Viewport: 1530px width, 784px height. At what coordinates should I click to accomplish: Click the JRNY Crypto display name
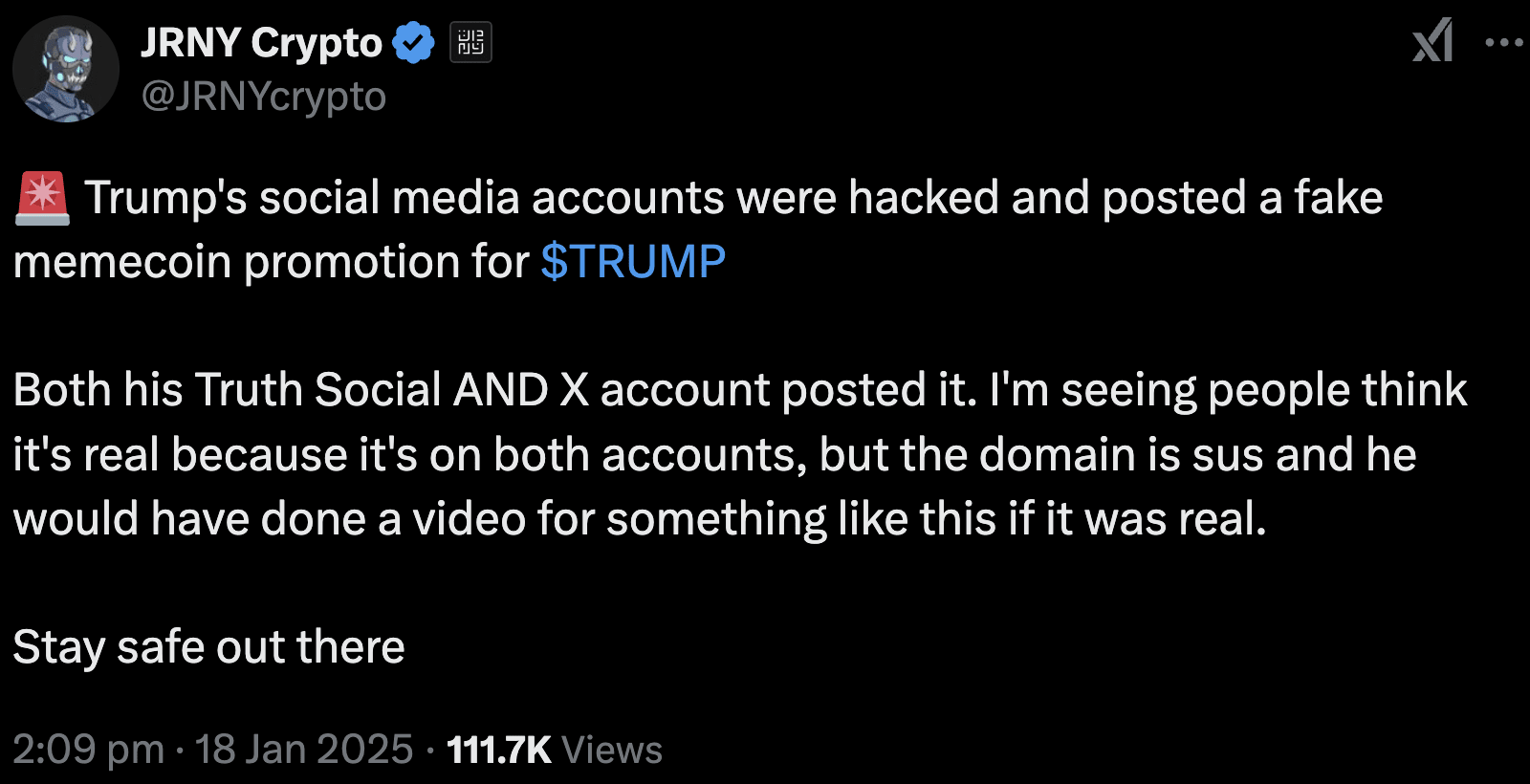(261, 43)
